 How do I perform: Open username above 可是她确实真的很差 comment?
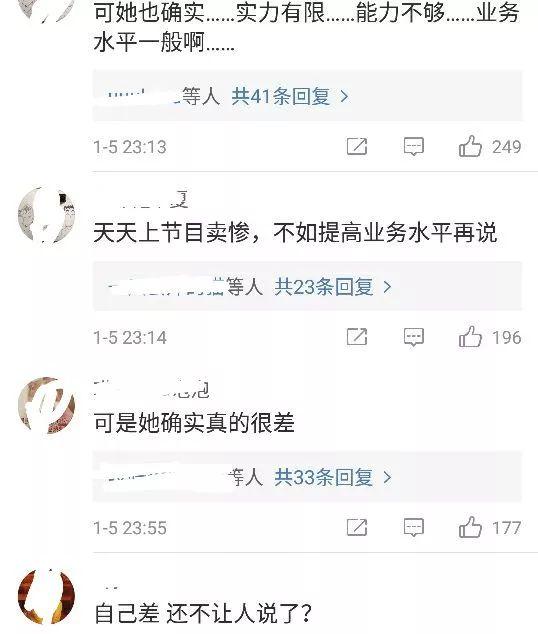coord(152,389)
